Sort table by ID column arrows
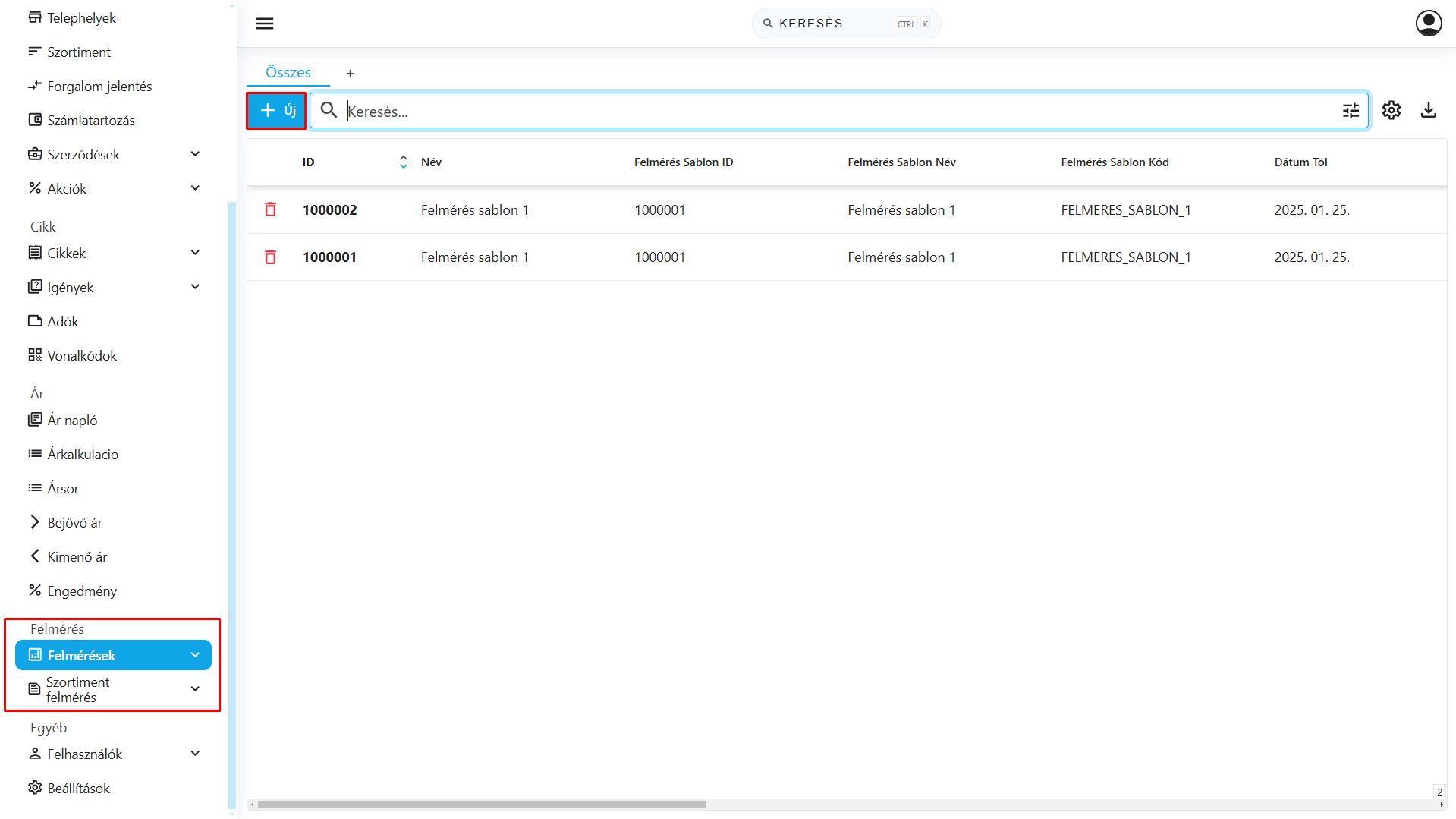1456x819 pixels. pyautogui.click(x=403, y=162)
